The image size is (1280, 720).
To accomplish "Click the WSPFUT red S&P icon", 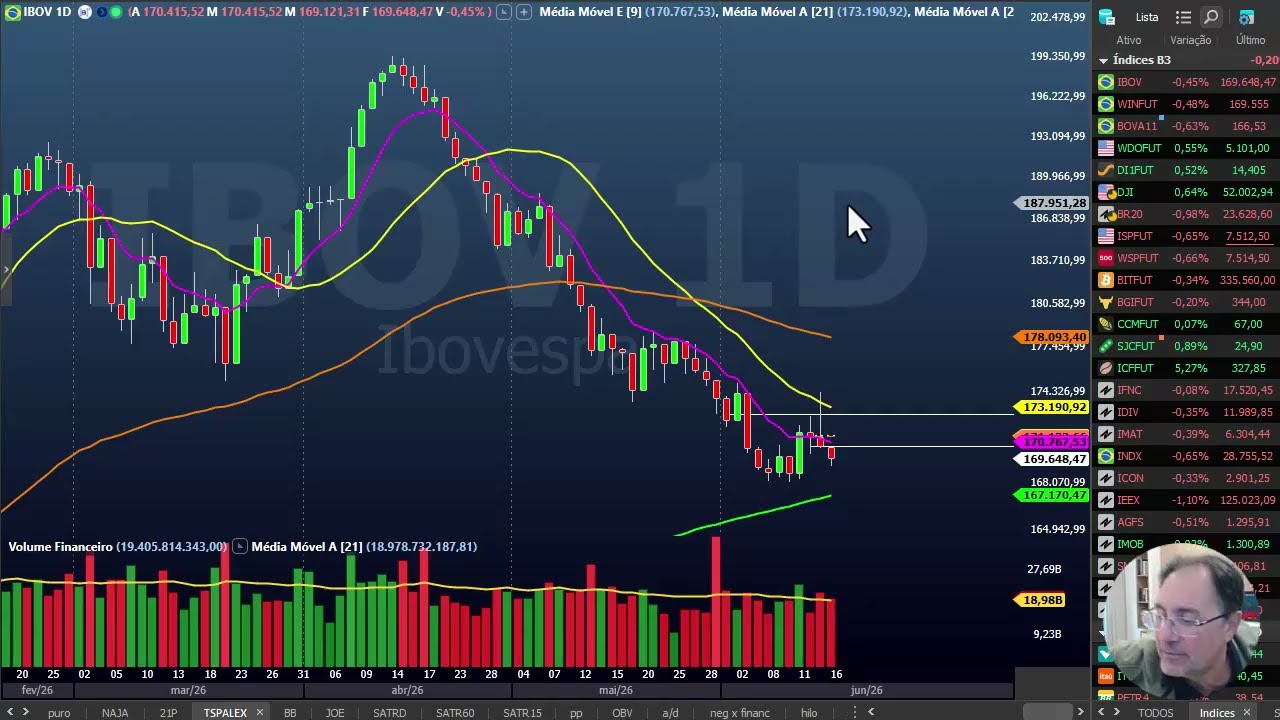I will pyautogui.click(x=1106, y=258).
